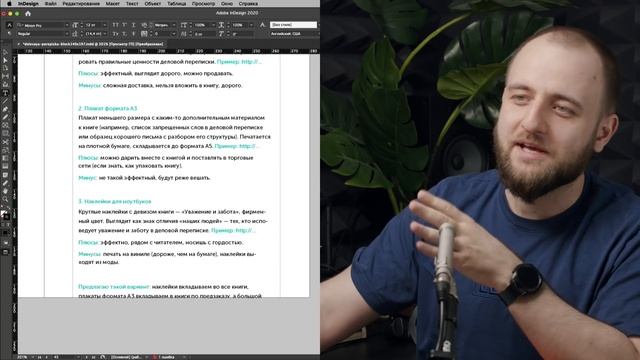Toggle screen mode at toolbox bottom
Viewport: 640px width, 360px height.
coord(5,252)
